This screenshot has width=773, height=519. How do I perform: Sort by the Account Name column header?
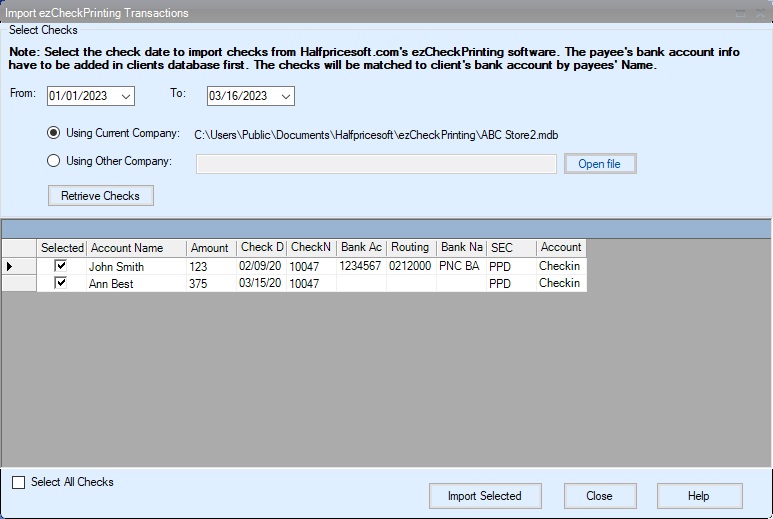136,248
